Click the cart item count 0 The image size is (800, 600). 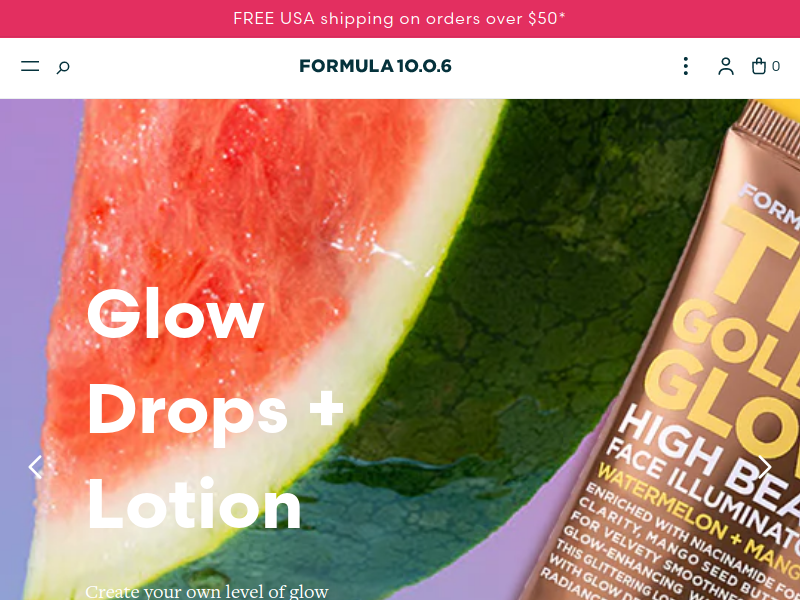776,66
